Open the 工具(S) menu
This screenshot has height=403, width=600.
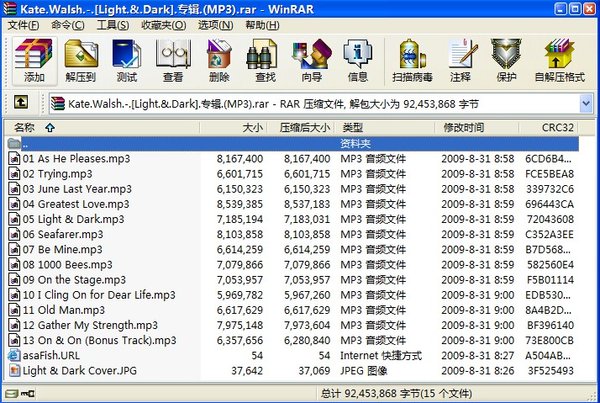(x=113, y=25)
